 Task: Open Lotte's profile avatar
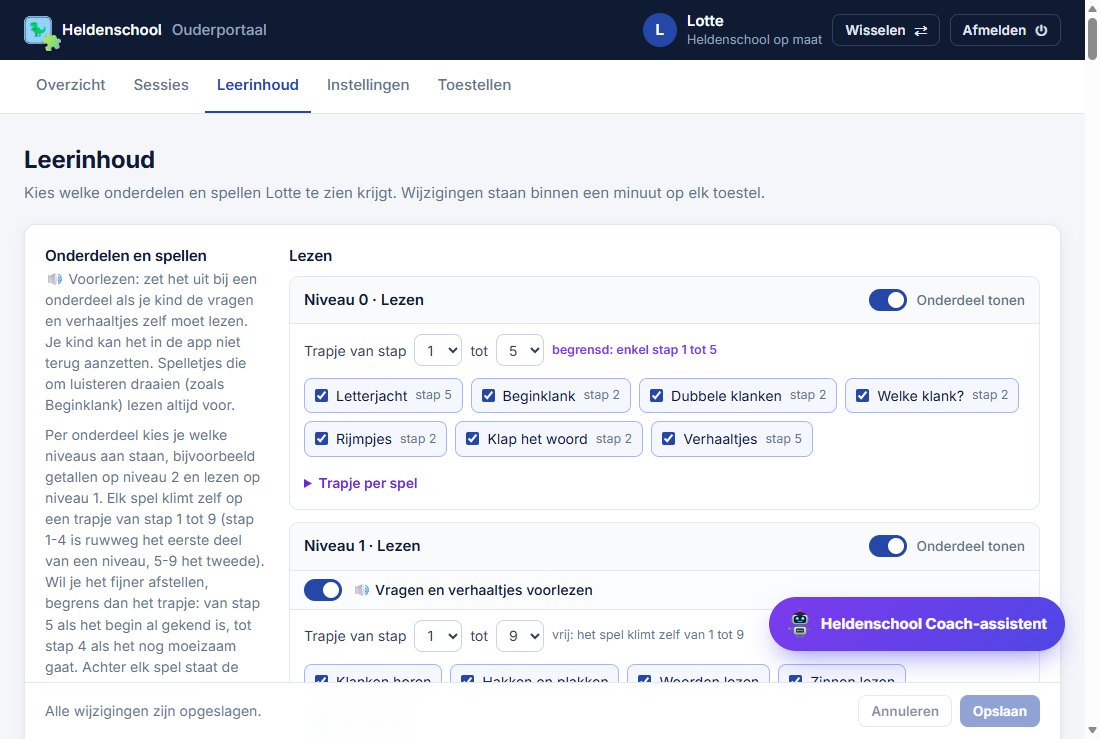click(659, 30)
